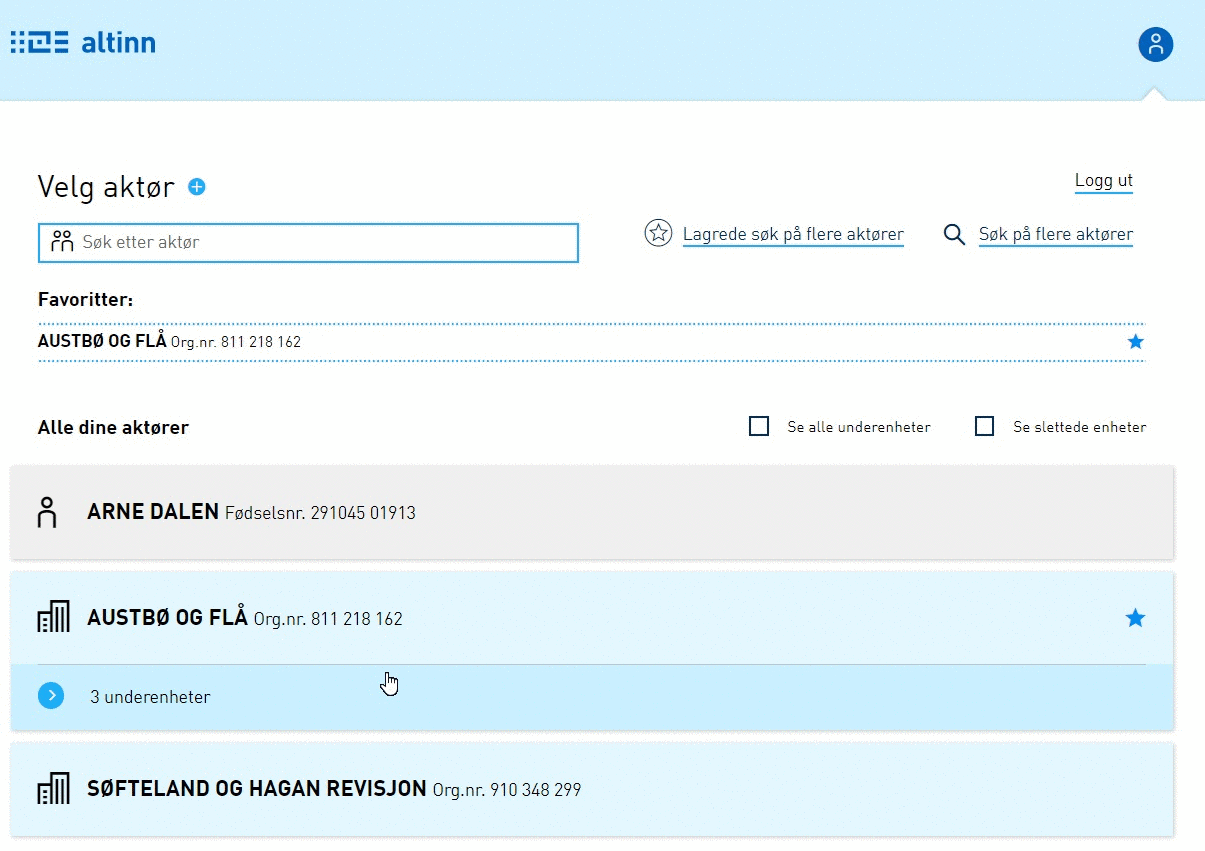Open Lagrede søk på flere aktører
This screenshot has width=1205, height=851.
pos(792,235)
